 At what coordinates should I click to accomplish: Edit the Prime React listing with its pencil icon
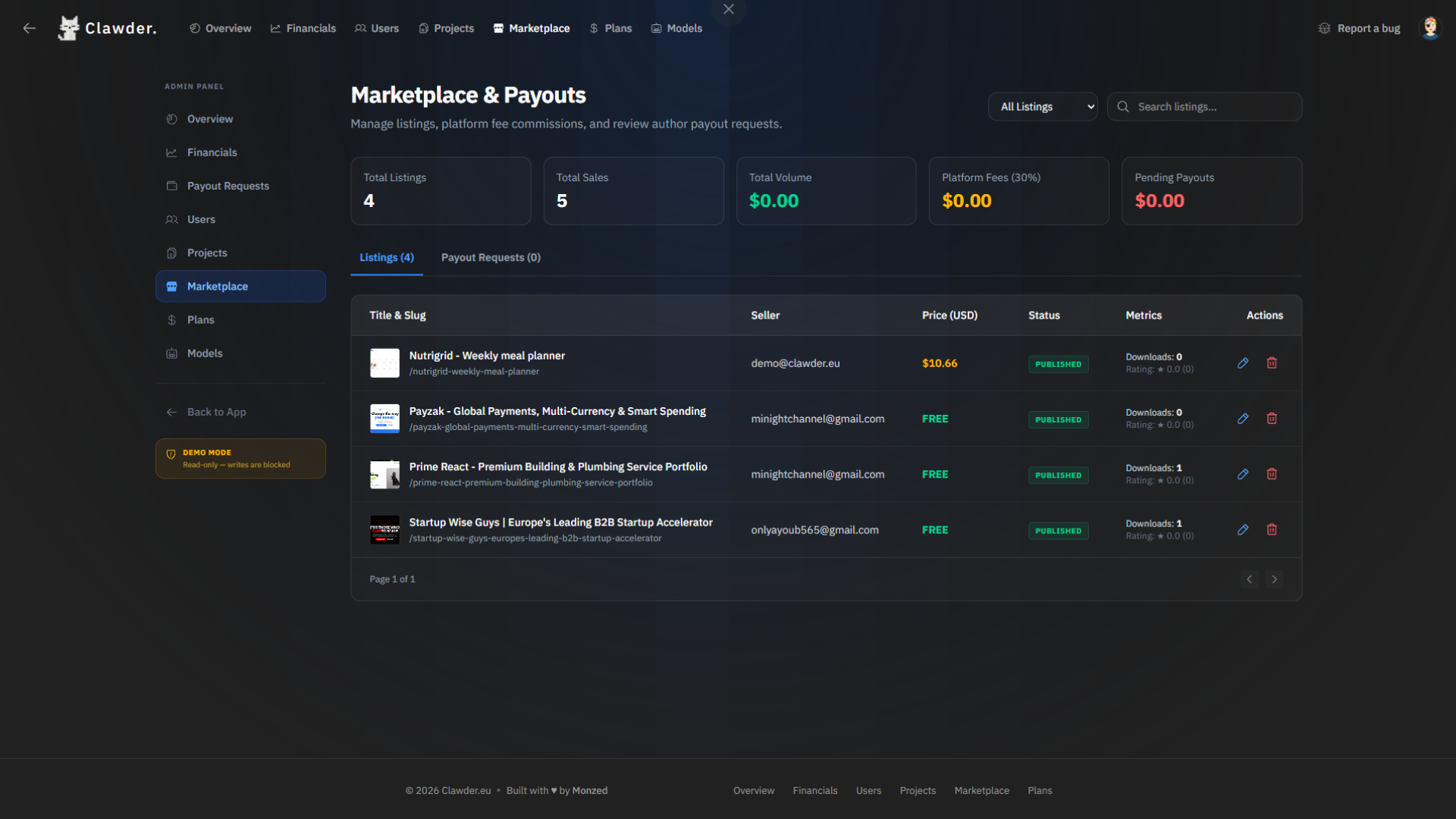tap(1243, 474)
